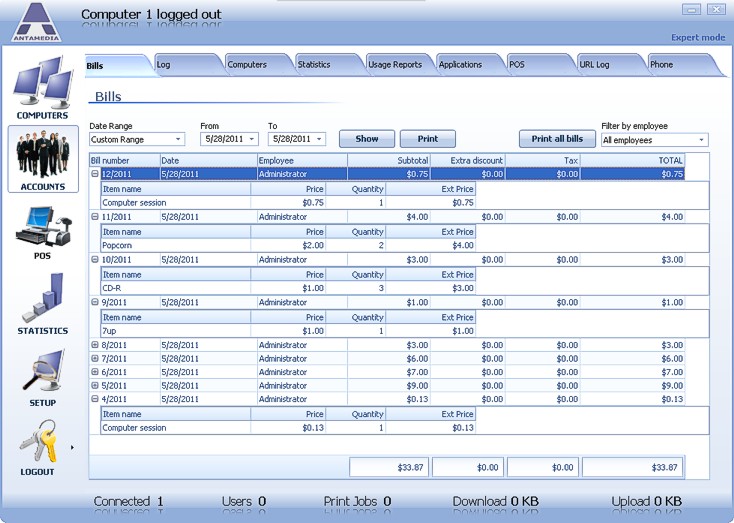Open the From date picker
Image resolution: width=734 pixels, height=523 pixels.
[229, 139]
